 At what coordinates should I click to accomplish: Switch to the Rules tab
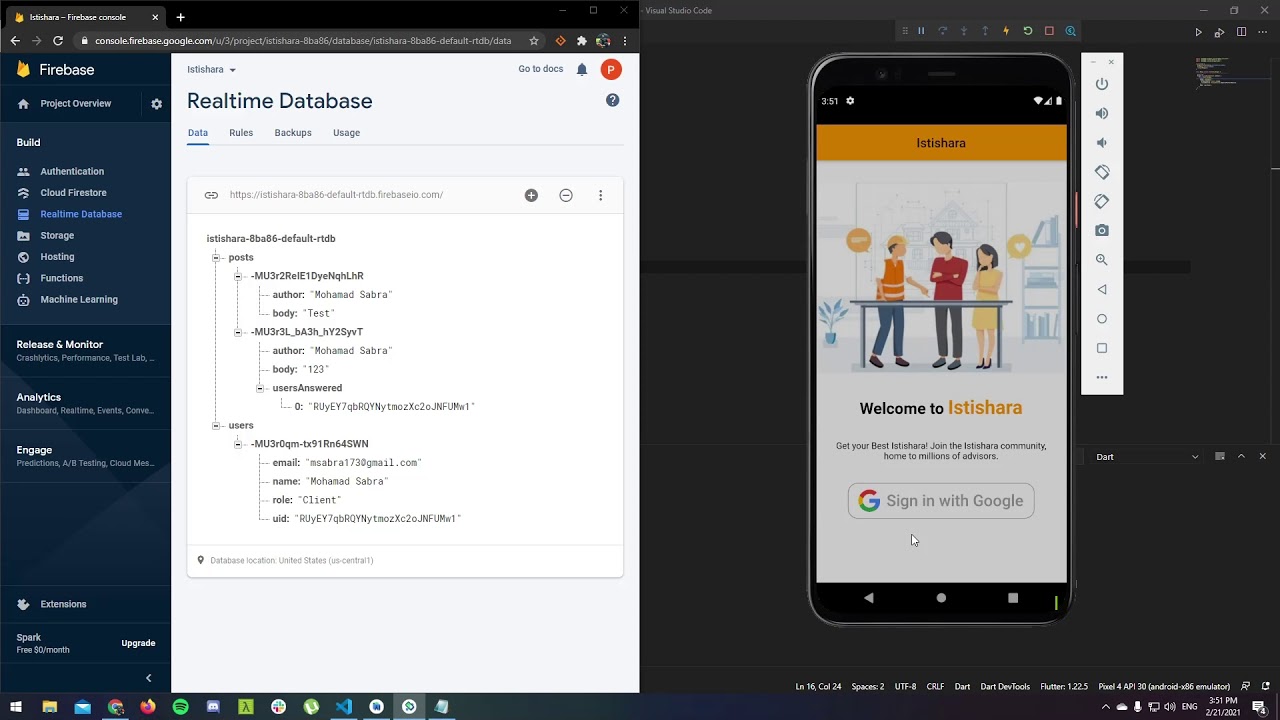click(x=241, y=133)
